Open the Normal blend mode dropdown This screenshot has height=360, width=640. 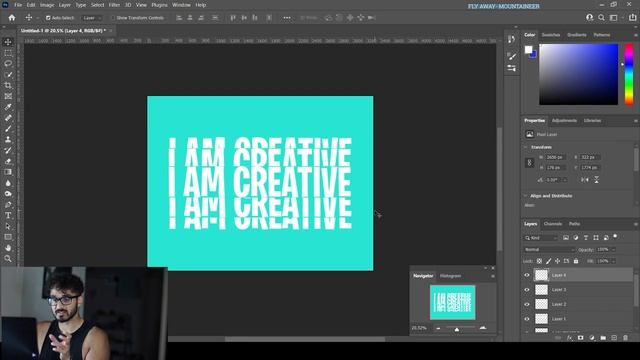point(549,249)
